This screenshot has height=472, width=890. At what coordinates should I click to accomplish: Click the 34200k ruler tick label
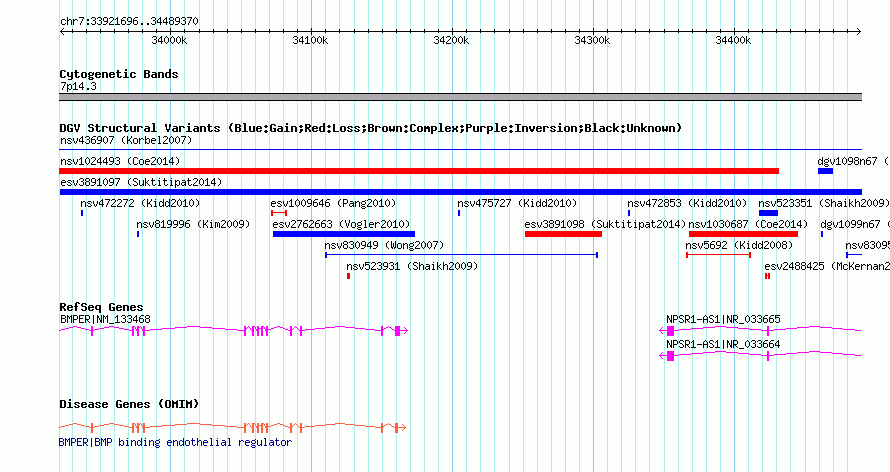[x=451, y=40]
